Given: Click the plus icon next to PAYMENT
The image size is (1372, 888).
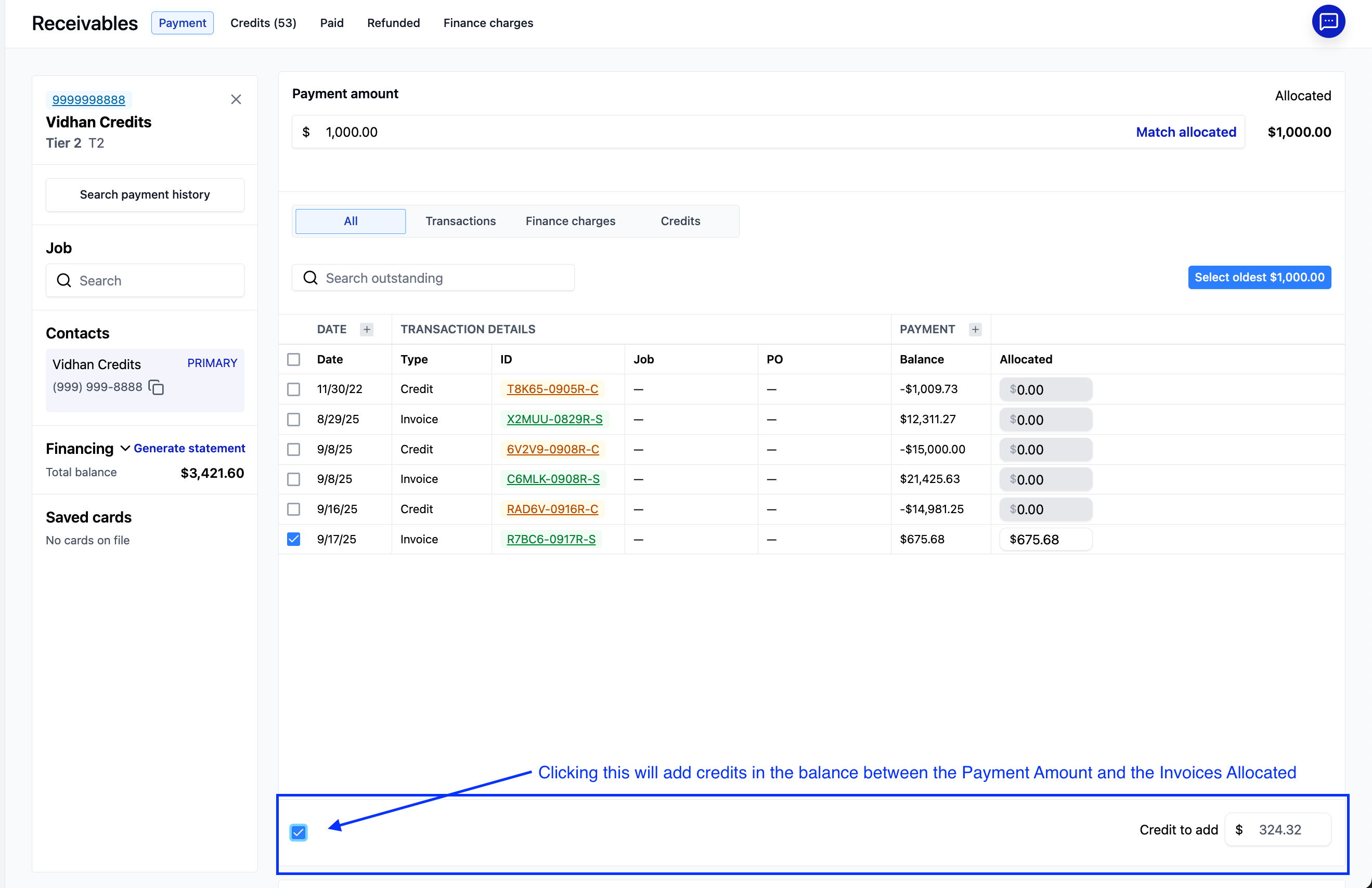Looking at the screenshot, I should click(975, 330).
